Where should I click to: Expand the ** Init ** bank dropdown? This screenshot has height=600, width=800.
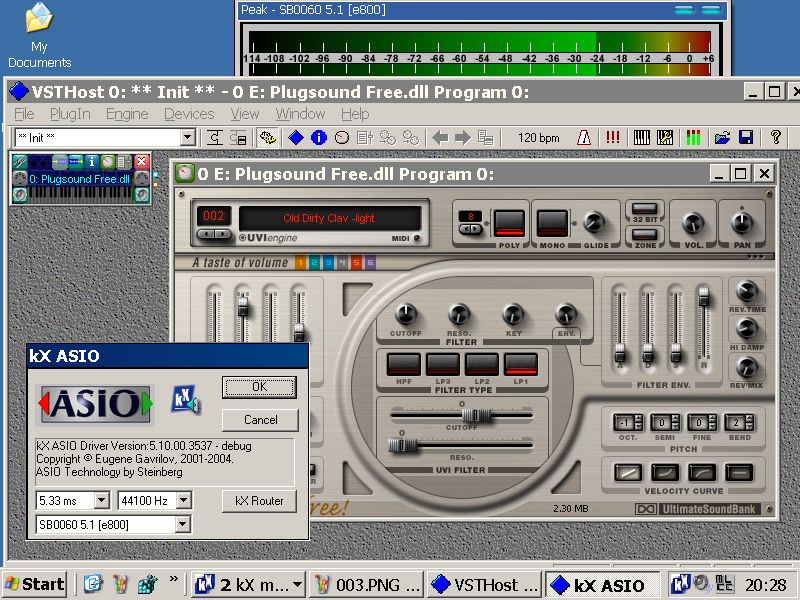(x=187, y=137)
